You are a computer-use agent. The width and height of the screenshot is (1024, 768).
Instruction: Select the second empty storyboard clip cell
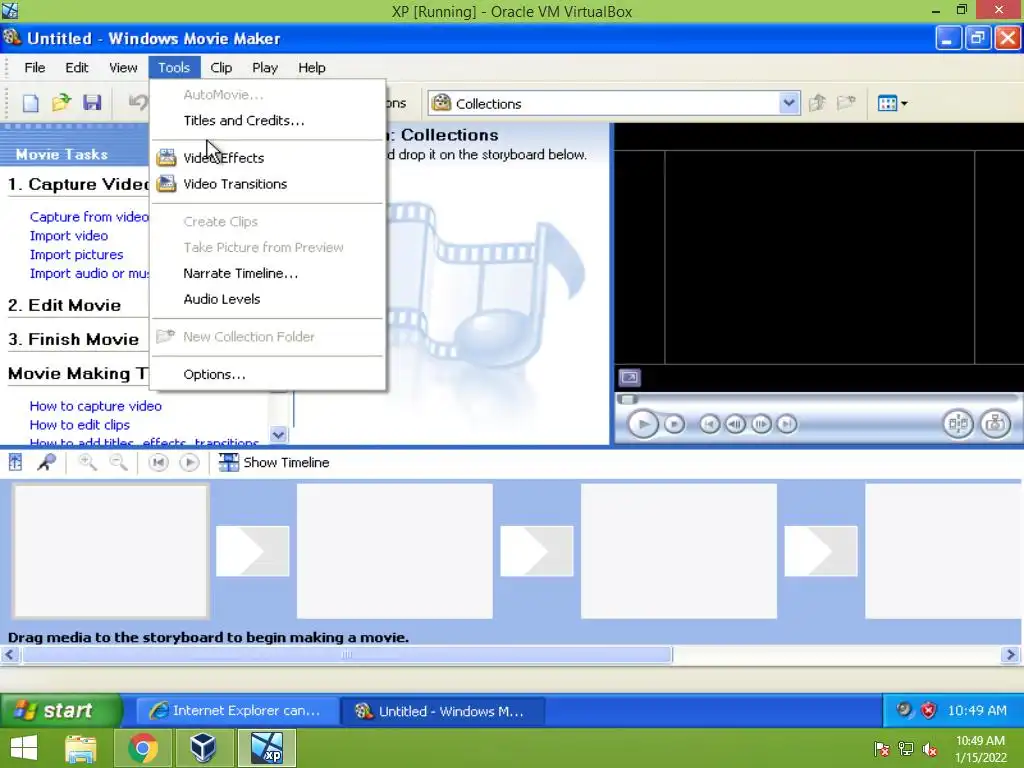pos(394,551)
